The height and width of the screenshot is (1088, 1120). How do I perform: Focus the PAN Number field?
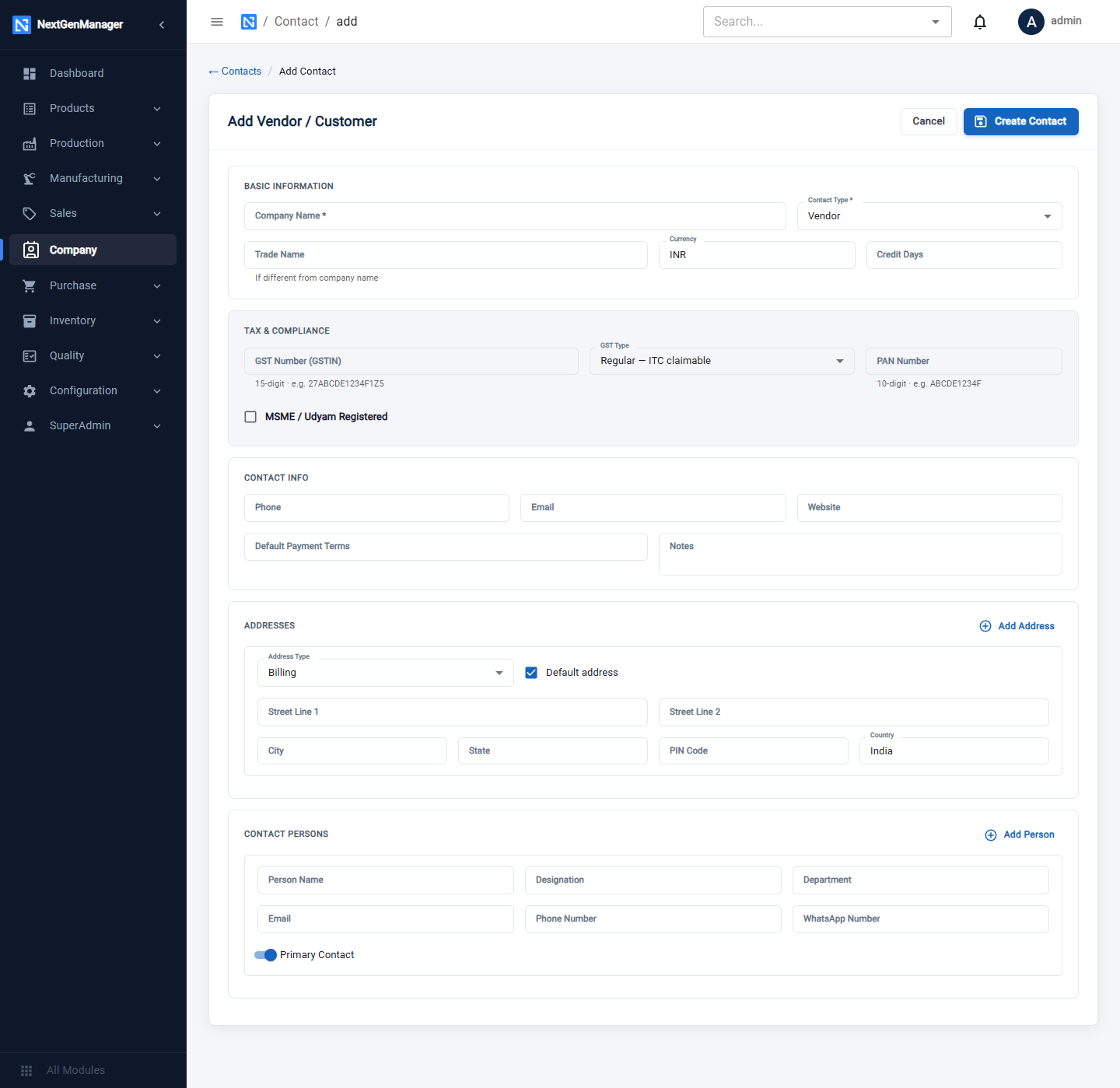coord(964,361)
